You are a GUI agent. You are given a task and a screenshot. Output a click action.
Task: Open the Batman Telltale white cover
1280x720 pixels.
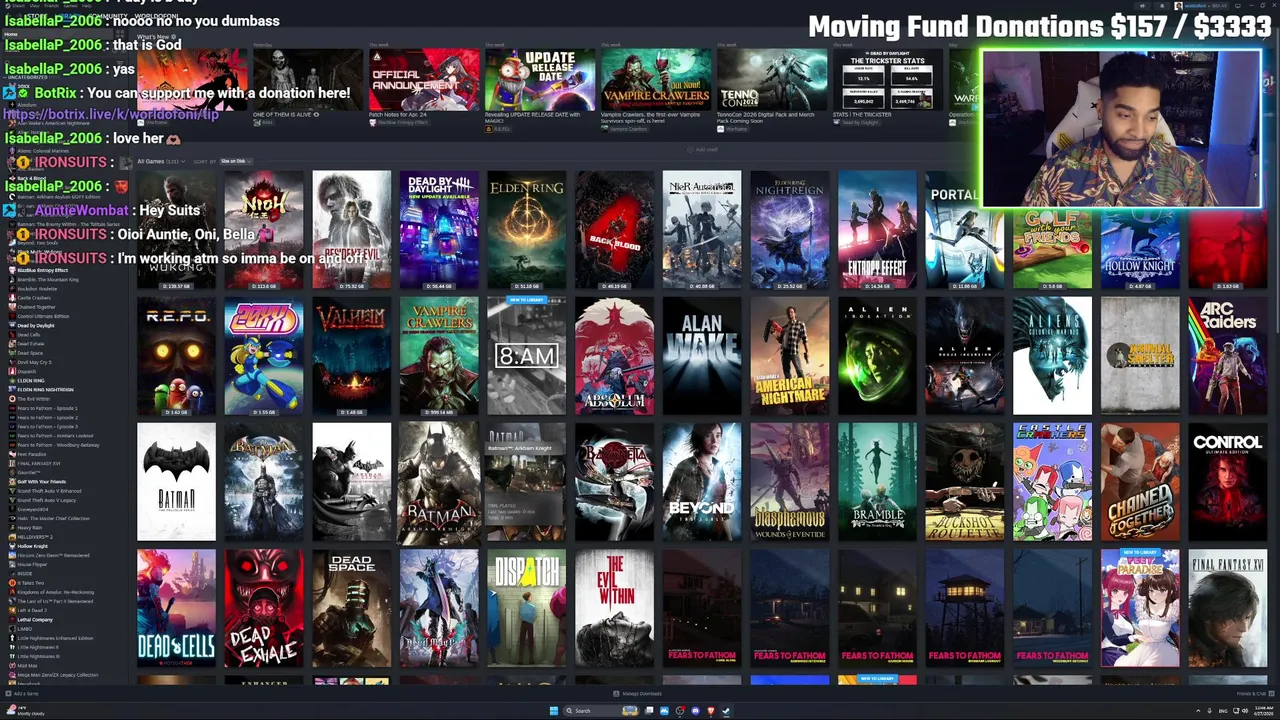click(176, 482)
